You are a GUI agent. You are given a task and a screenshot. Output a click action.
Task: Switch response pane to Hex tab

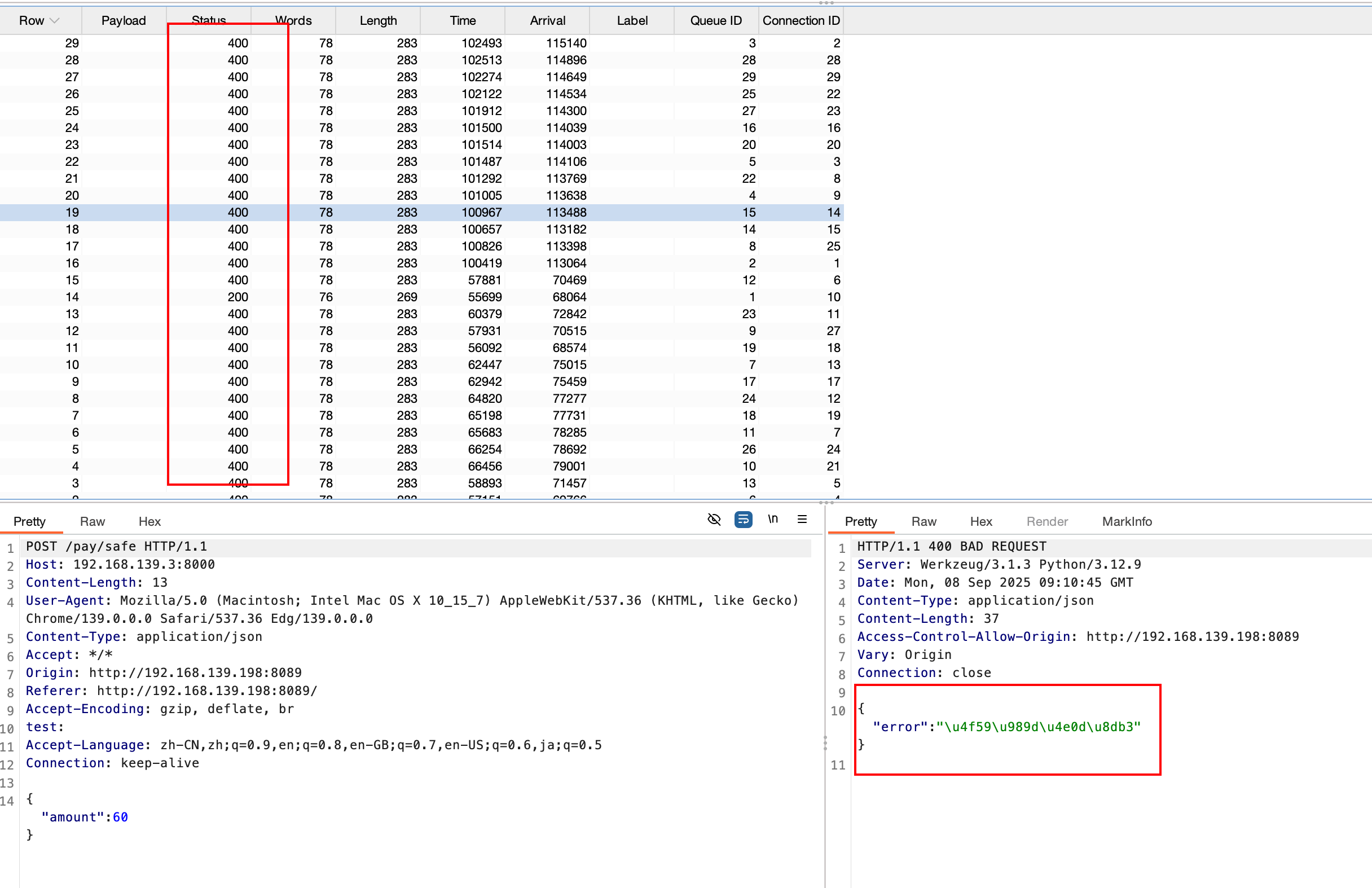pyautogui.click(x=980, y=522)
